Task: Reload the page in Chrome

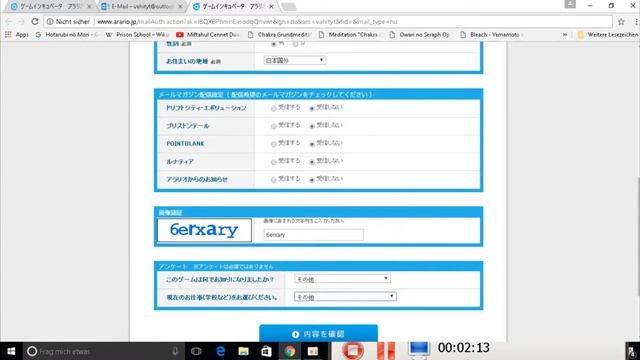Action: 35,22
